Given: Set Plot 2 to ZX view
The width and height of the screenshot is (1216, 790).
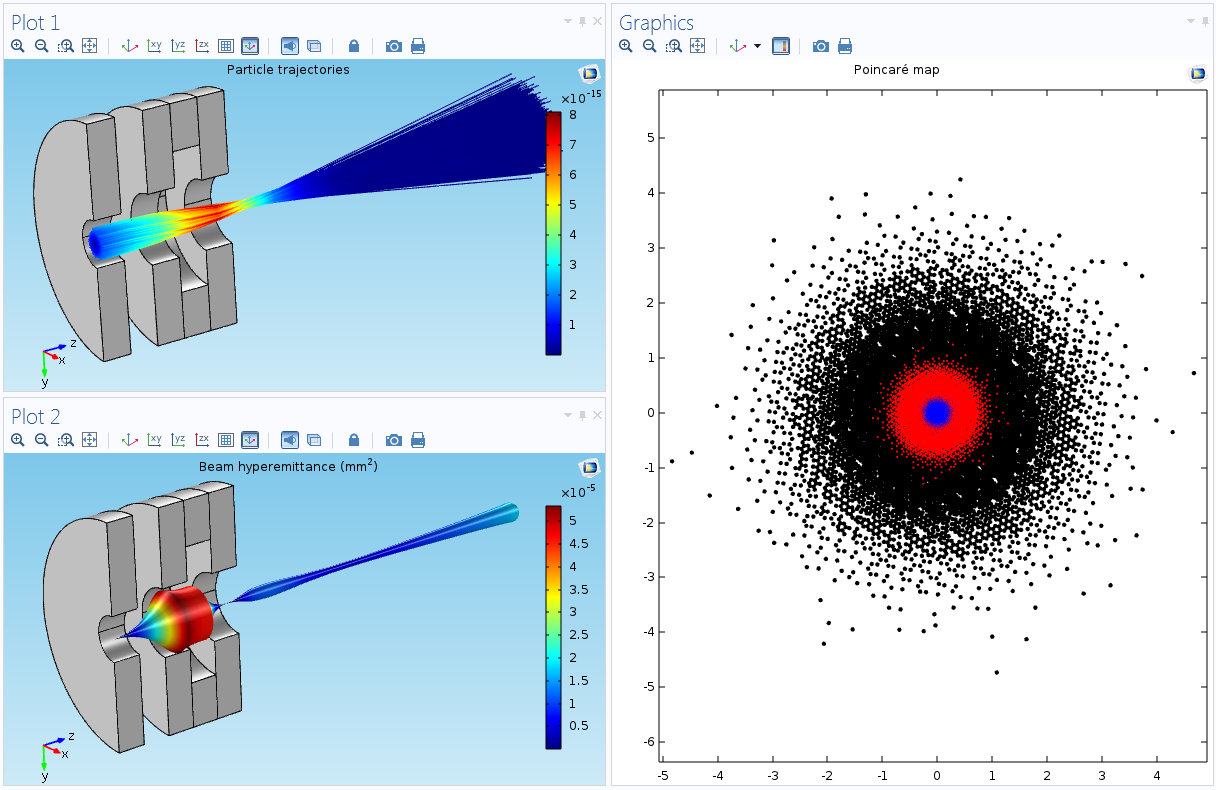Looking at the screenshot, I should click(x=202, y=440).
